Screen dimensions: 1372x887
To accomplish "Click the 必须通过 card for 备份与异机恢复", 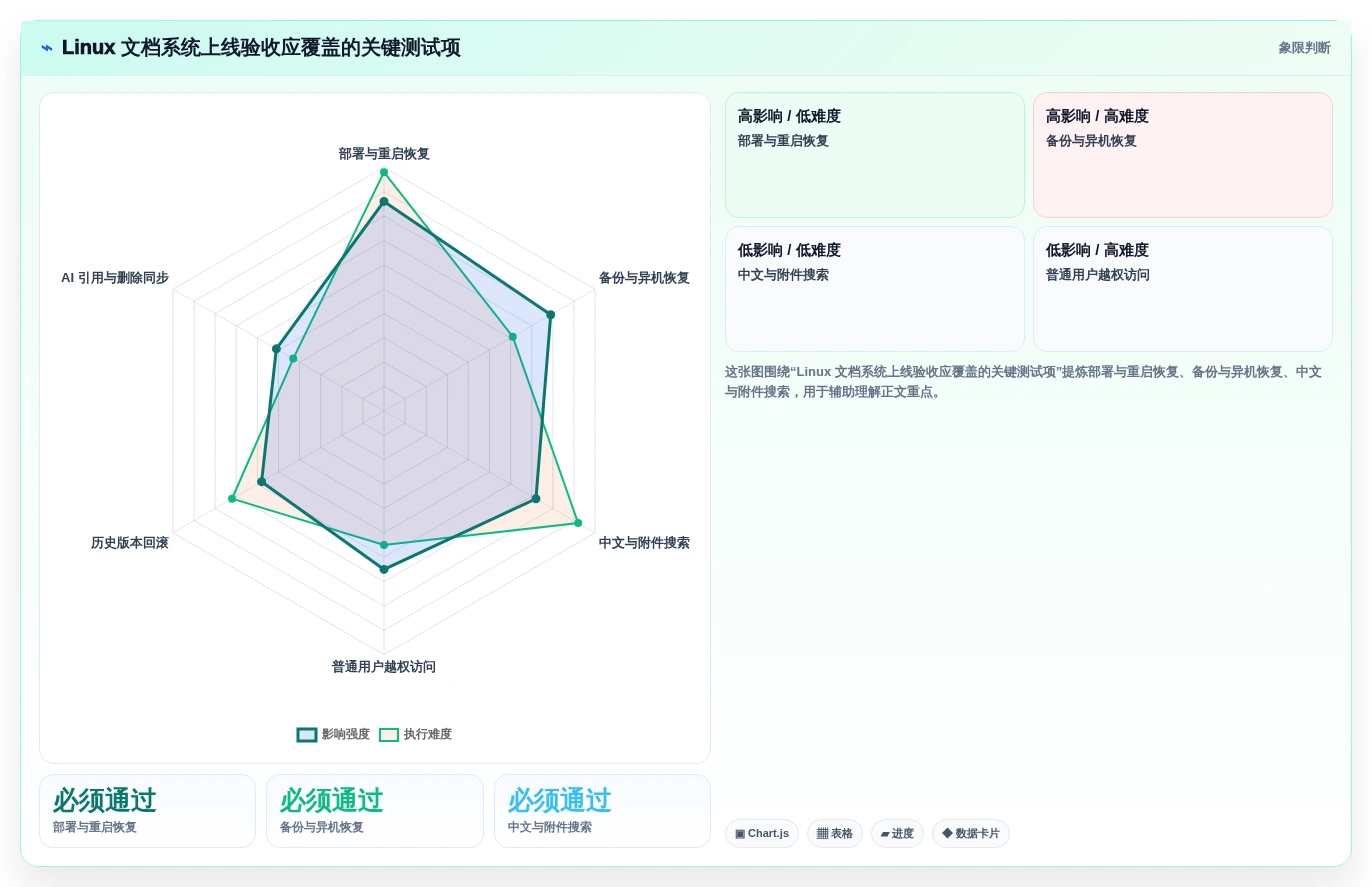I will coord(375,811).
